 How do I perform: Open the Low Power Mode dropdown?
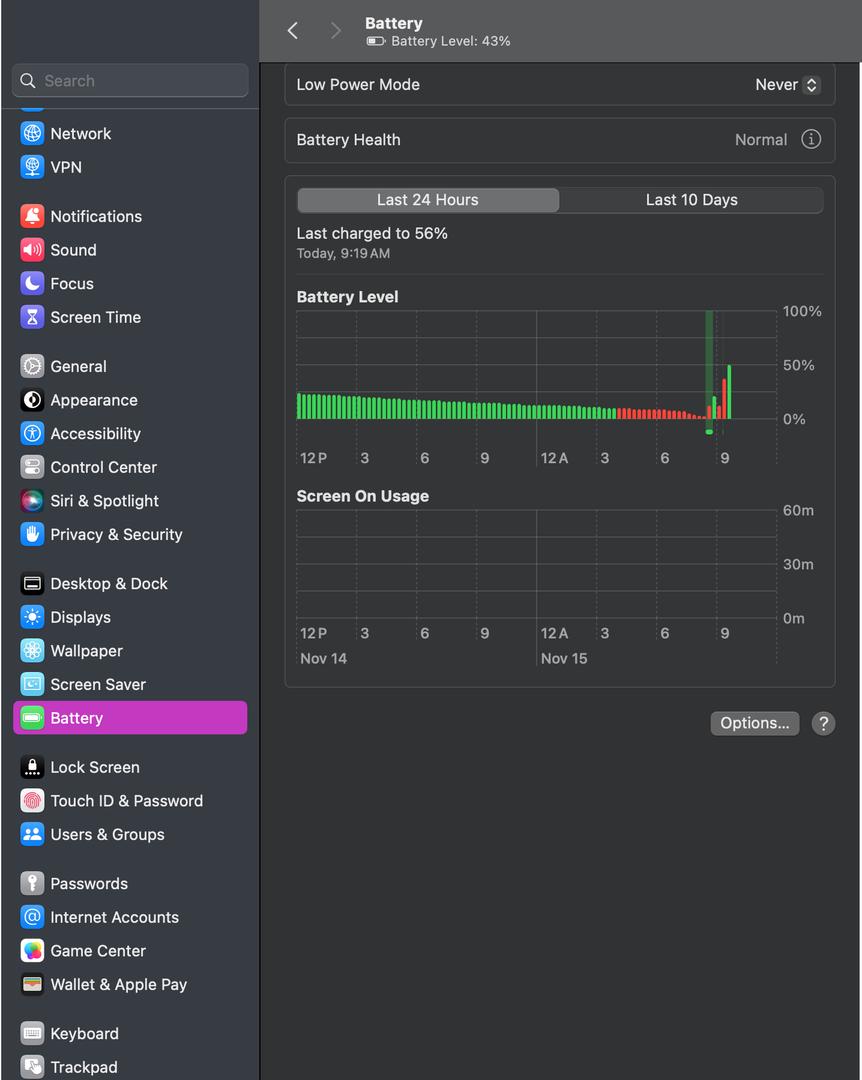pos(788,85)
